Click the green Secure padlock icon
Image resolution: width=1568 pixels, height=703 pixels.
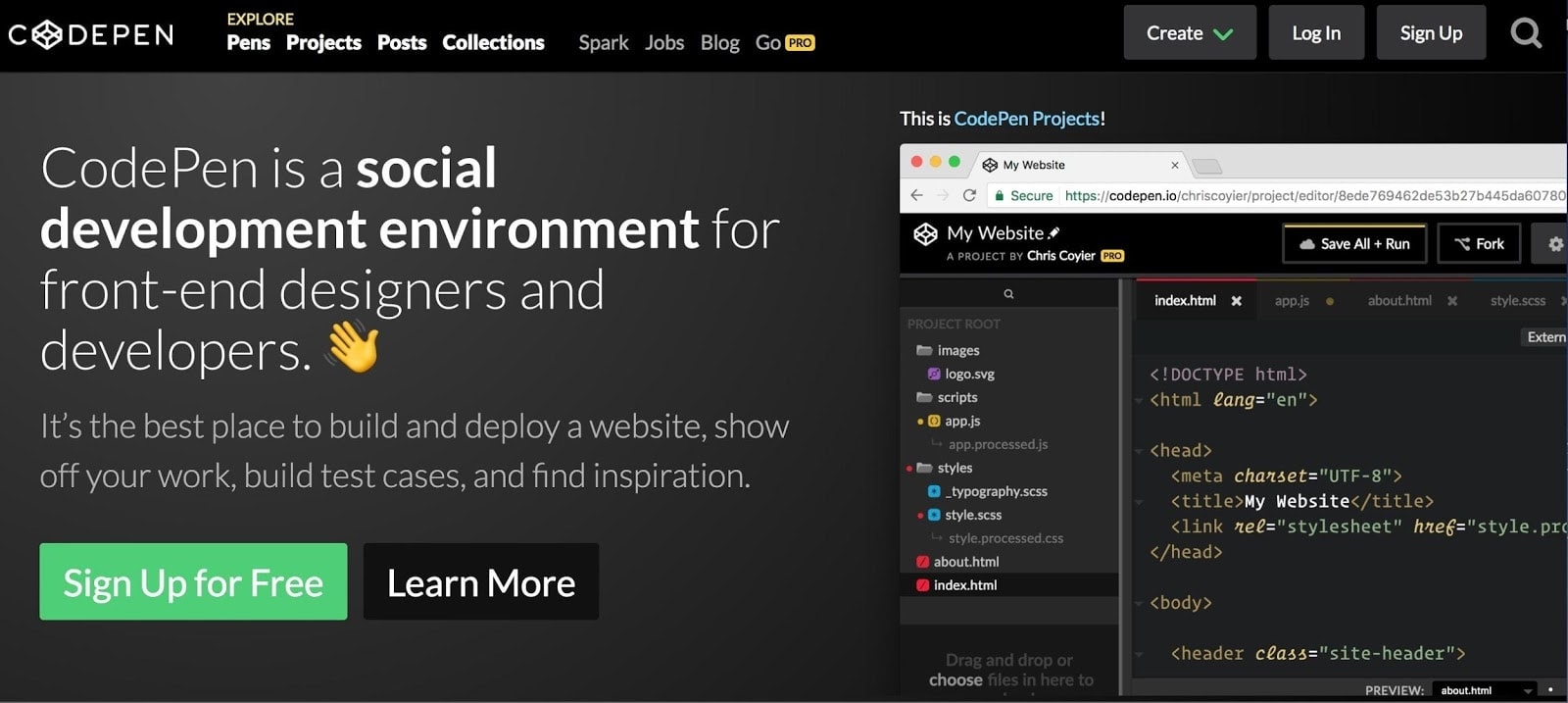pos(1000,195)
